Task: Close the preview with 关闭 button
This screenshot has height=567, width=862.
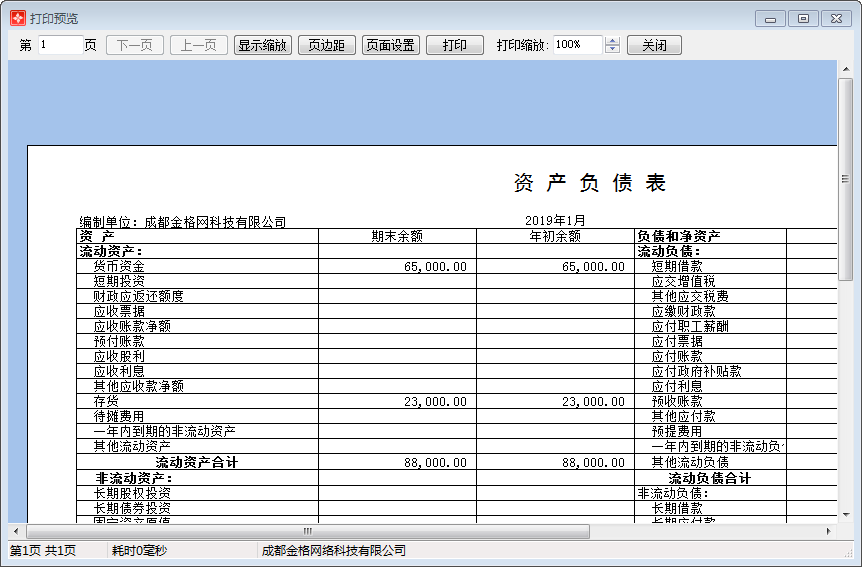Action: [x=654, y=45]
